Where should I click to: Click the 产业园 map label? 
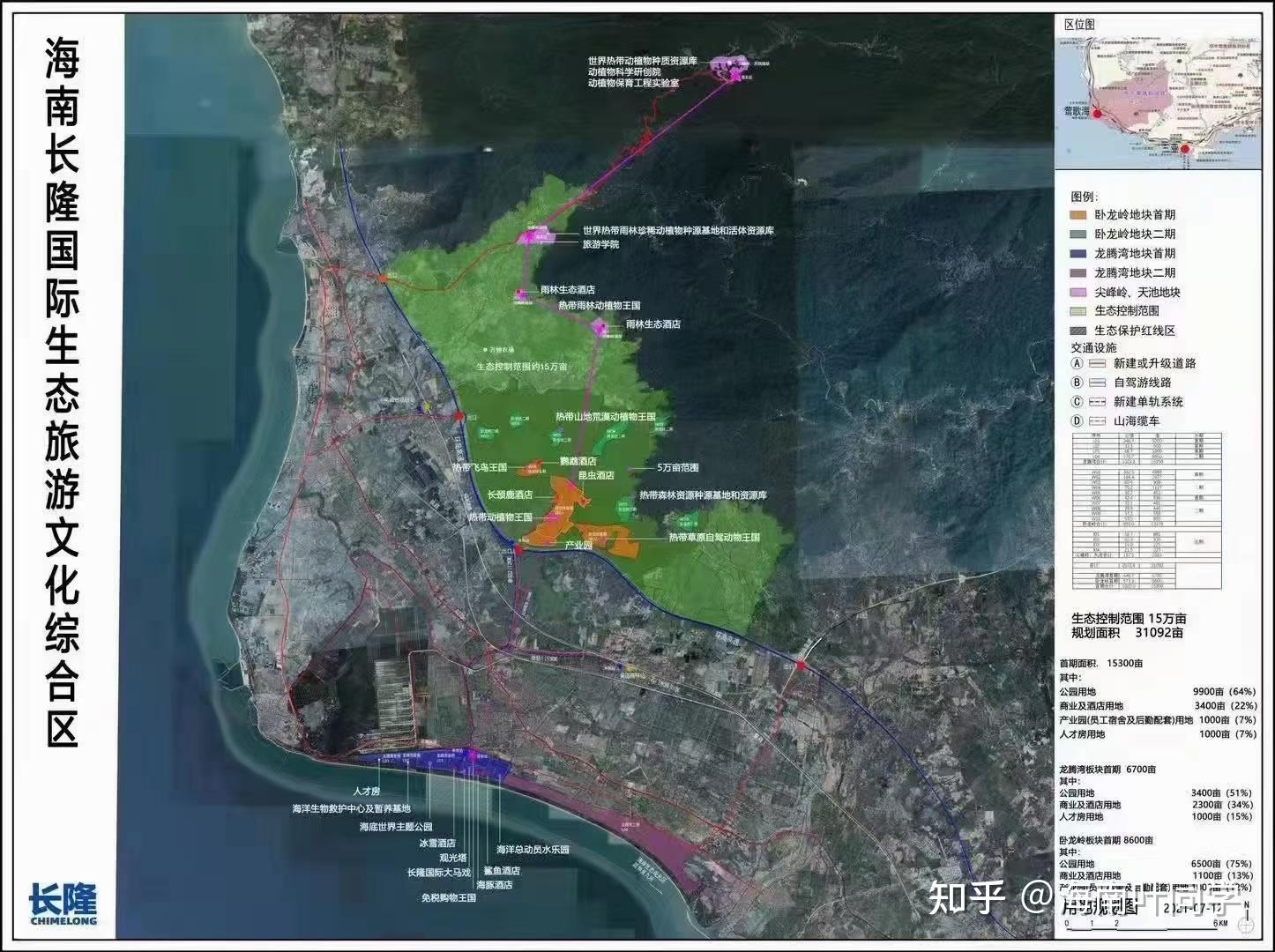tap(578, 547)
